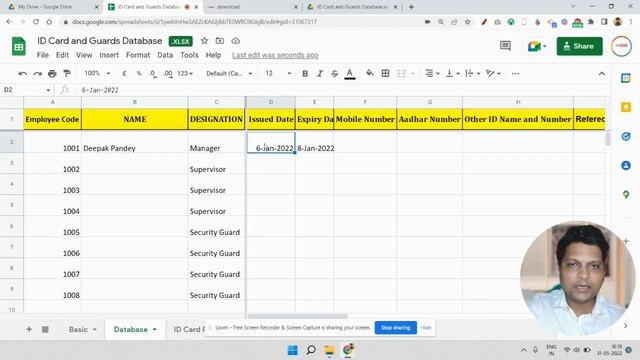Check the cloud document status icon
The width and height of the screenshot is (640, 360).
[236, 41]
